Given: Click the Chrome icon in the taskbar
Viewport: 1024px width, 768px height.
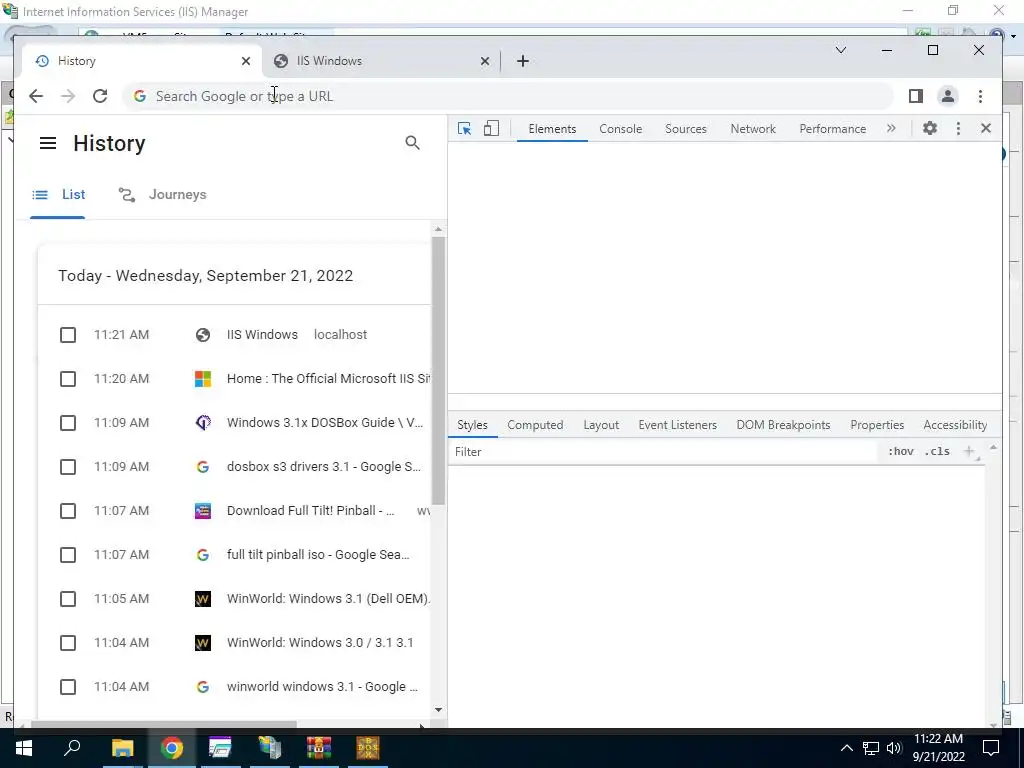Looking at the screenshot, I should 172,748.
